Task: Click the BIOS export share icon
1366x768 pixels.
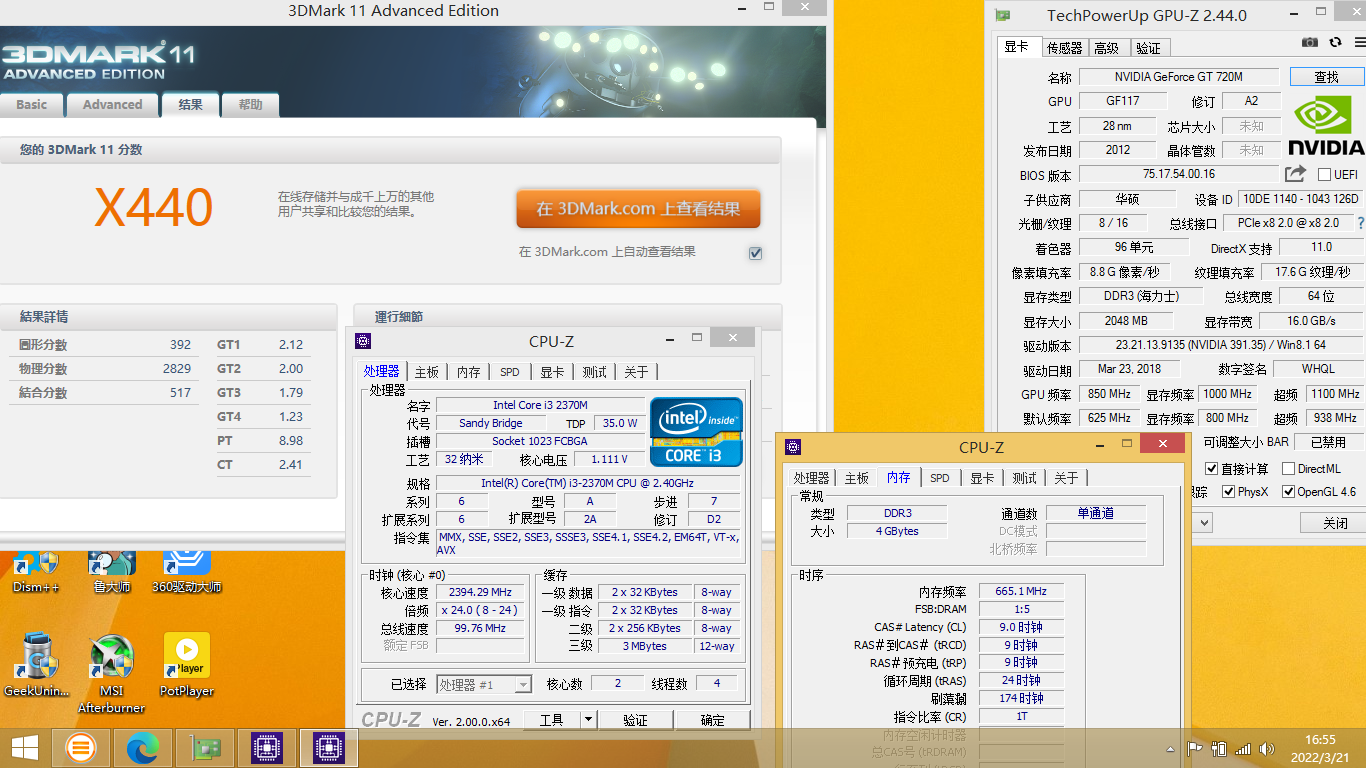Action: pyautogui.click(x=1295, y=173)
